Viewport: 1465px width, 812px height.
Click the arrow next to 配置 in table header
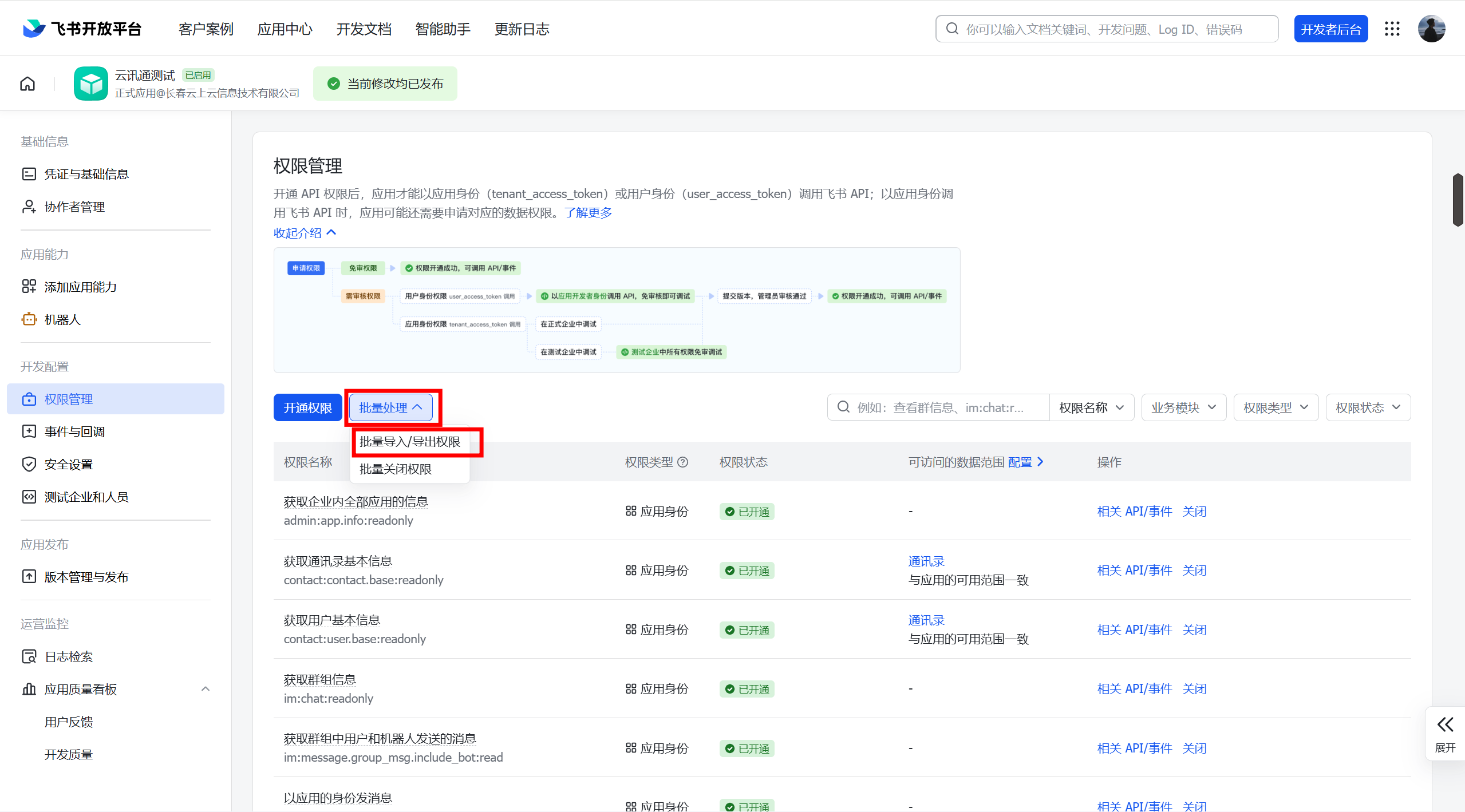coord(1040,462)
